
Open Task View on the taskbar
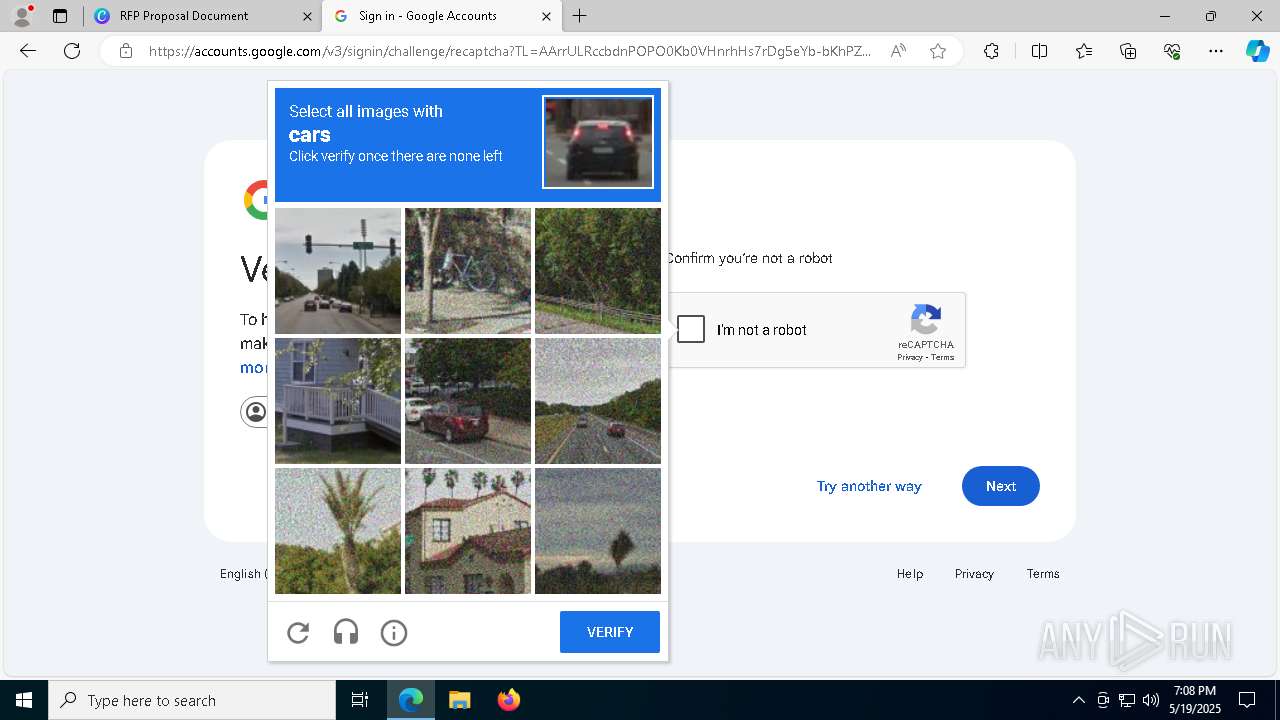click(360, 700)
